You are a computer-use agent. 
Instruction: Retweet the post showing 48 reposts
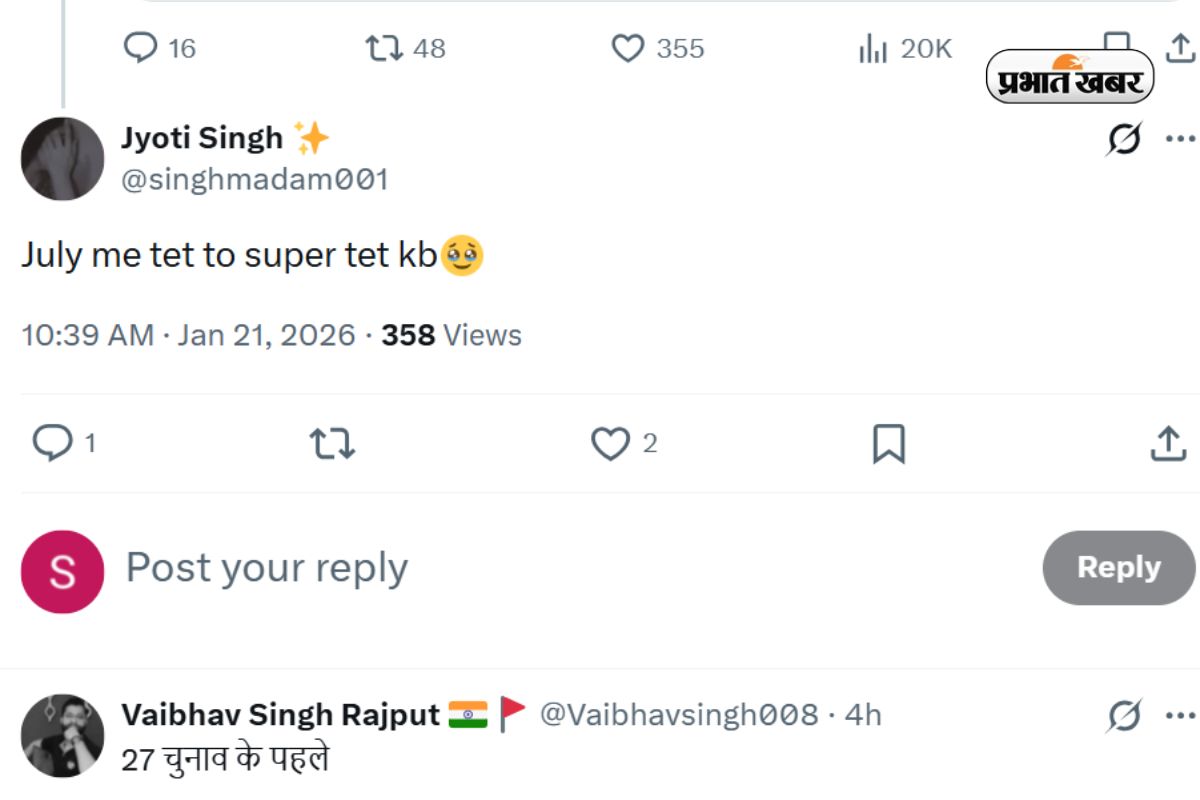coord(384,47)
